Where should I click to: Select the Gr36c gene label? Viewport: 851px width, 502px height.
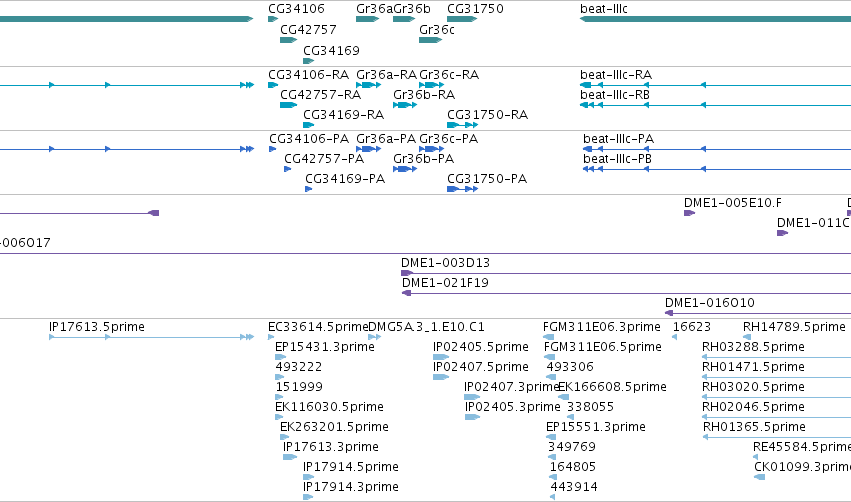point(437,29)
